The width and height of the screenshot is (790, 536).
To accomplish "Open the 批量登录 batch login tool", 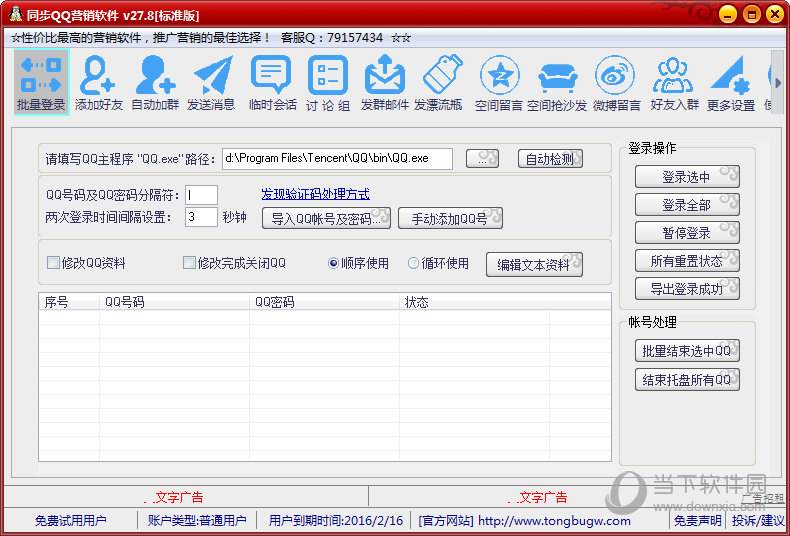I will [41, 82].
